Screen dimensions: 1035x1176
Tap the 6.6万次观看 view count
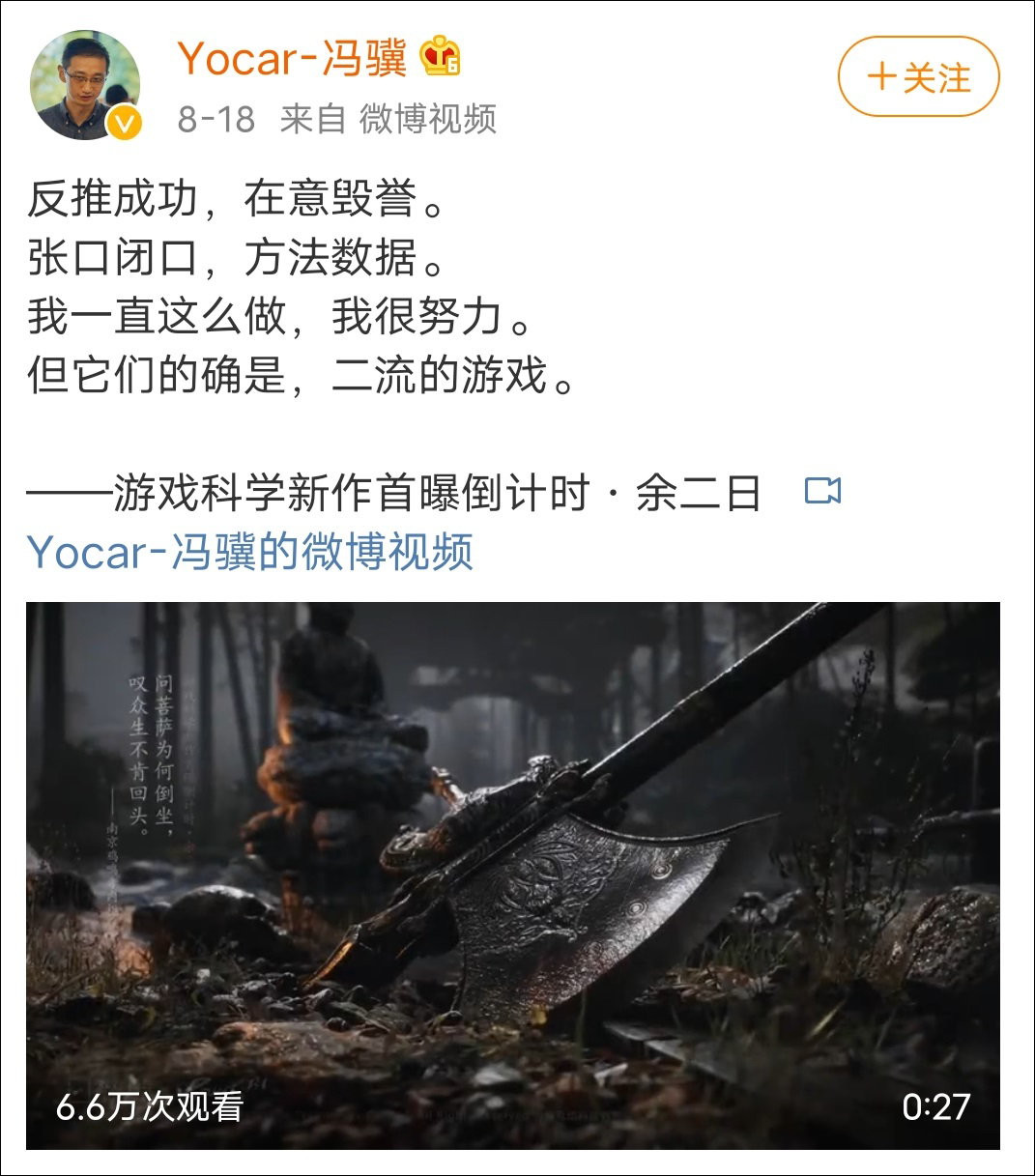coord(150,1106)
